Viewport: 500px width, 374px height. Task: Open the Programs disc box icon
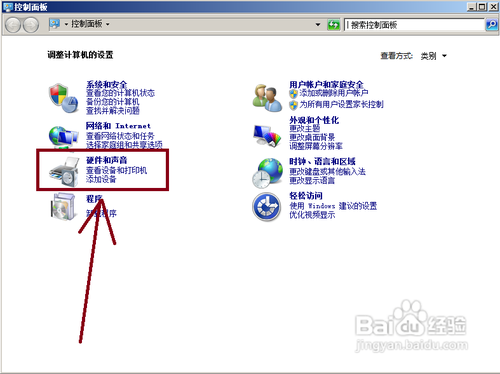(63, 207)
